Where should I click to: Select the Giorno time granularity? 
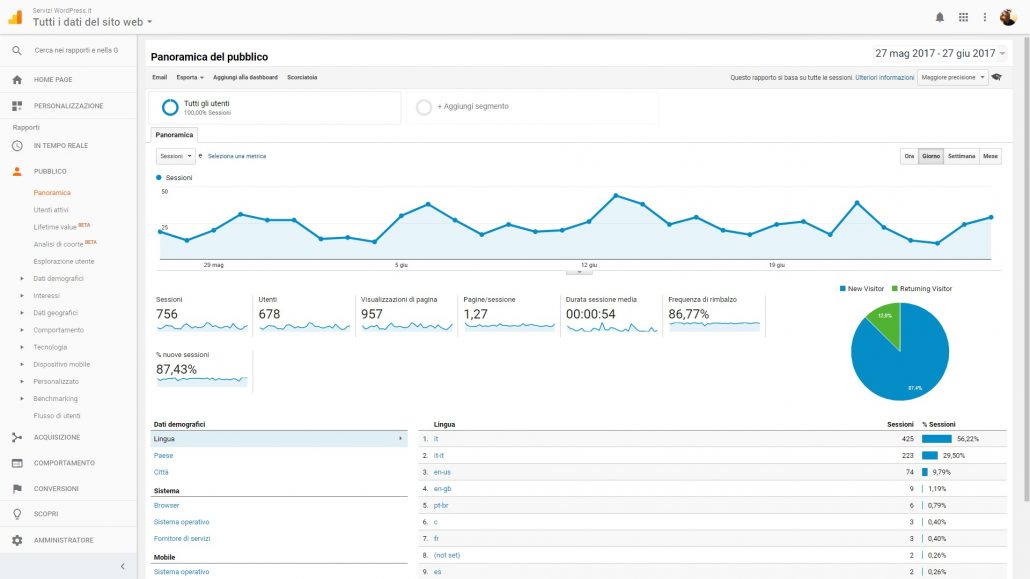coord(931,156)
